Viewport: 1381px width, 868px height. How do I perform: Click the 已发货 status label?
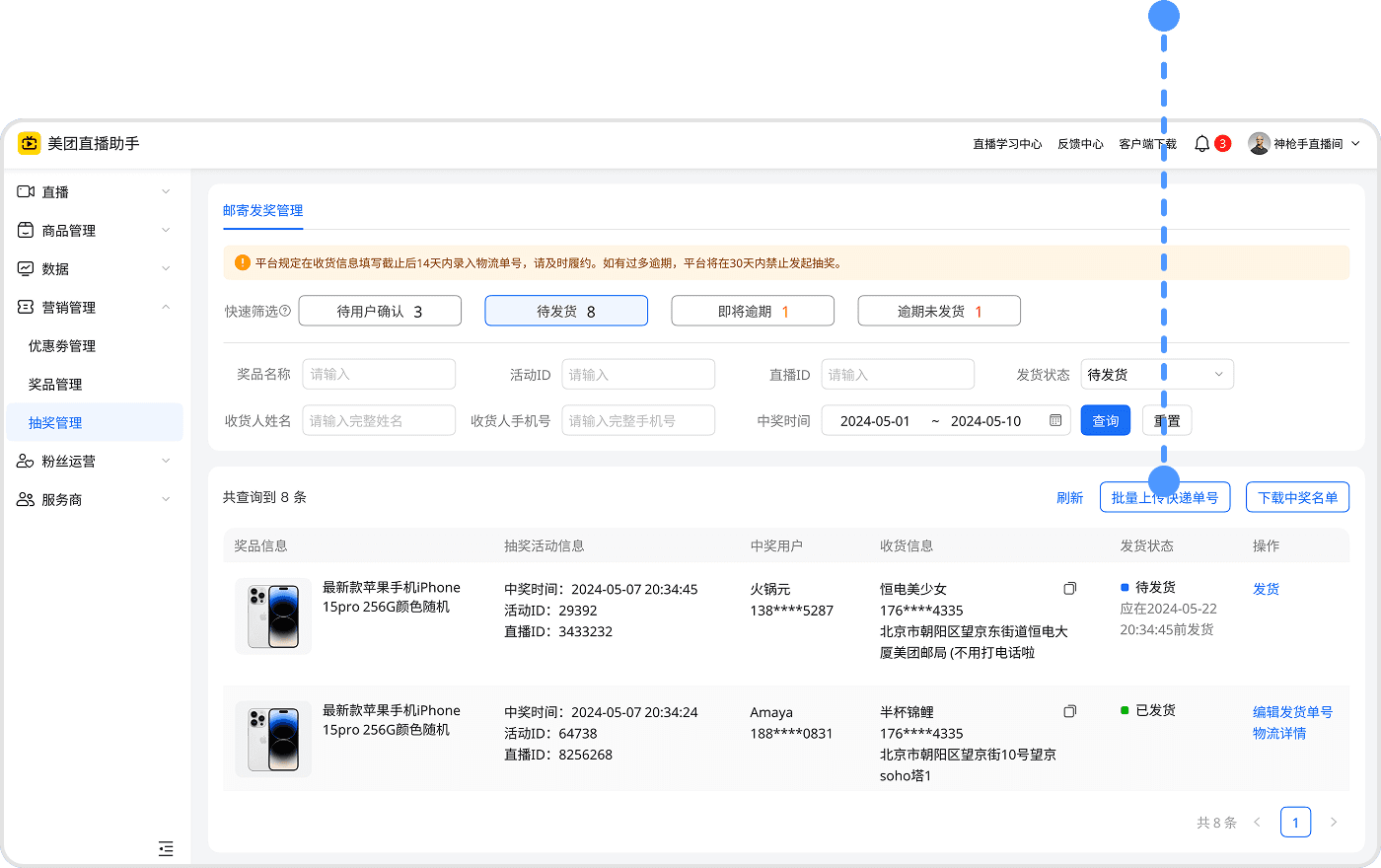[x=1155, y=710]
